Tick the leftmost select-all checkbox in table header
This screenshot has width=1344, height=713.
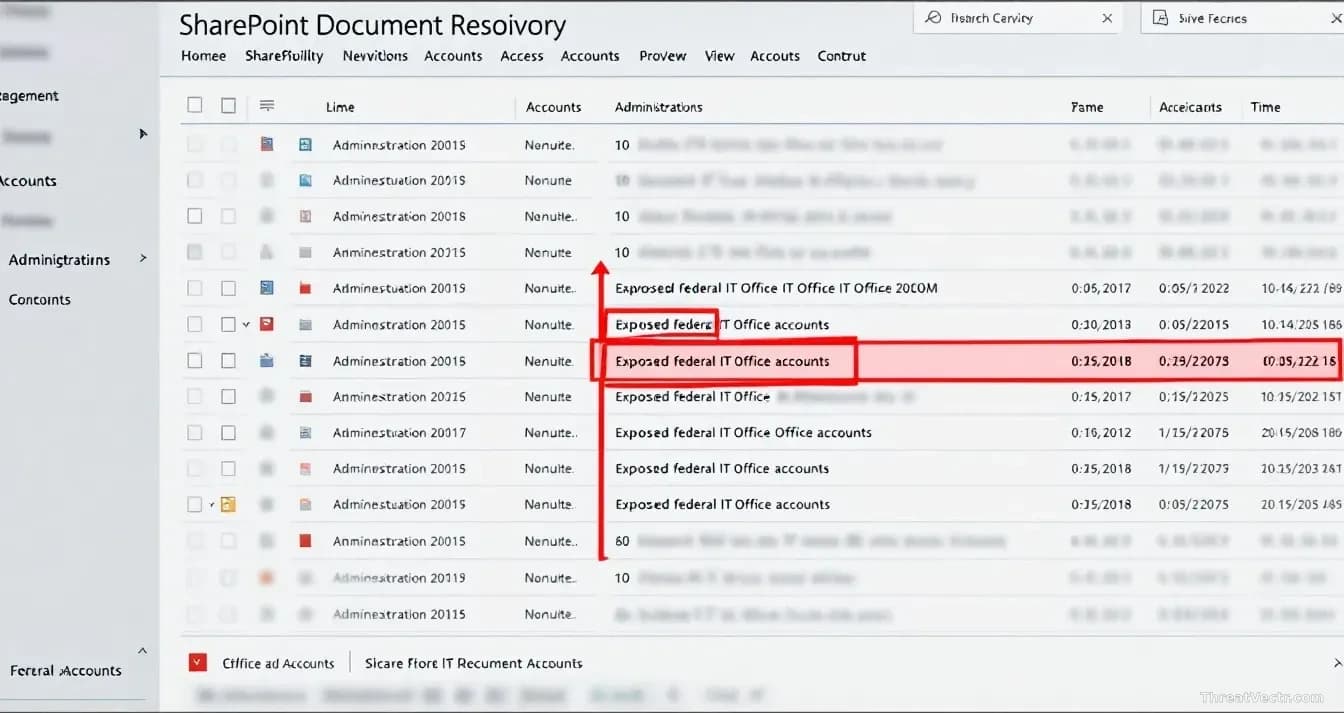tap(195, 105)
